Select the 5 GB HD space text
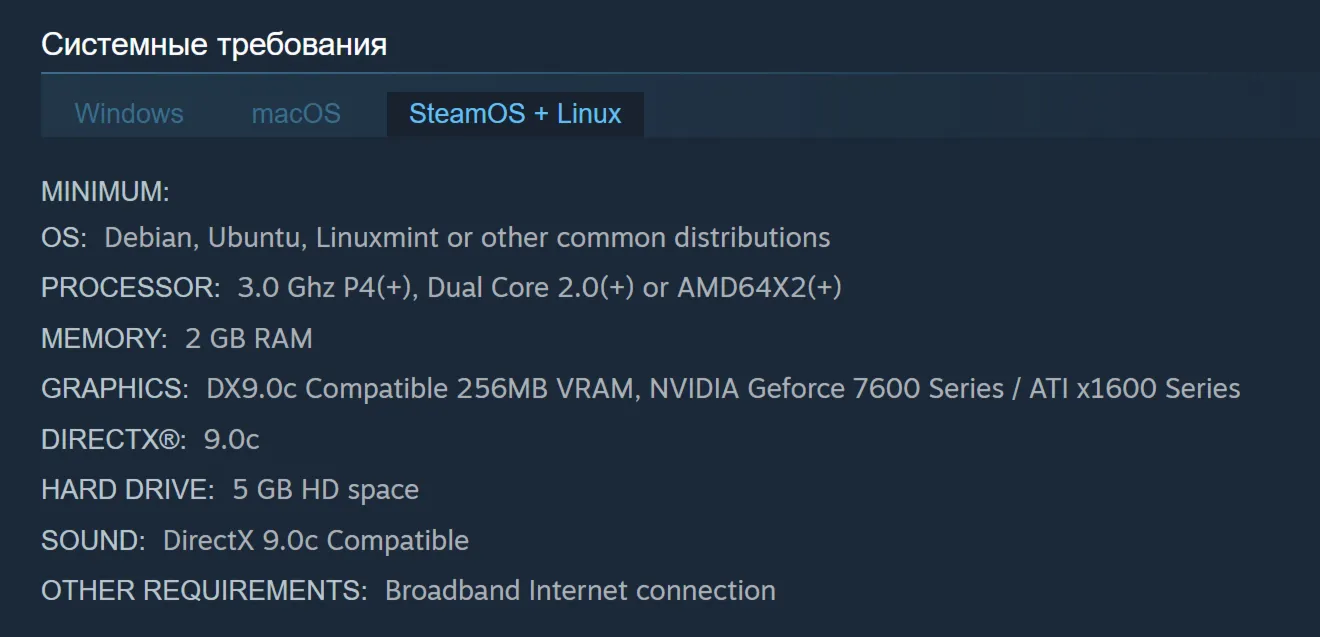This screenshot has width=1320, height=637. [326, 490]
